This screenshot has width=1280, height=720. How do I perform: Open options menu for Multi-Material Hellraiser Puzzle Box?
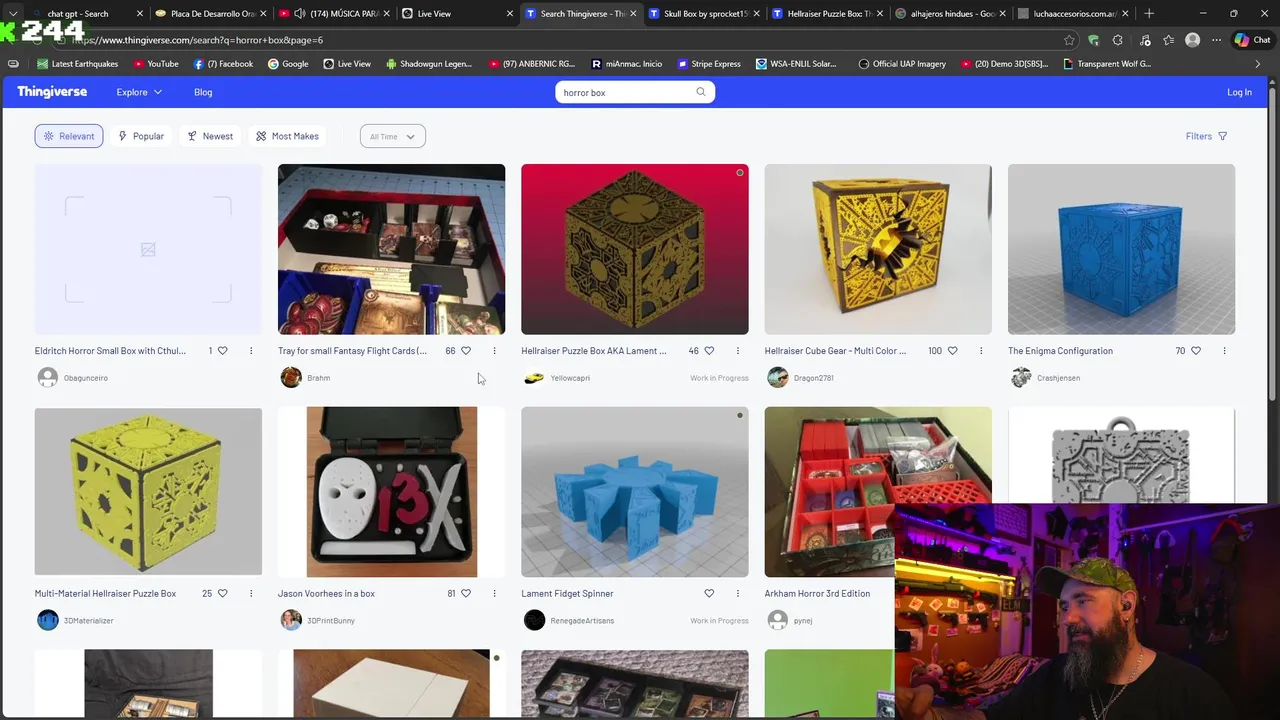251,593
